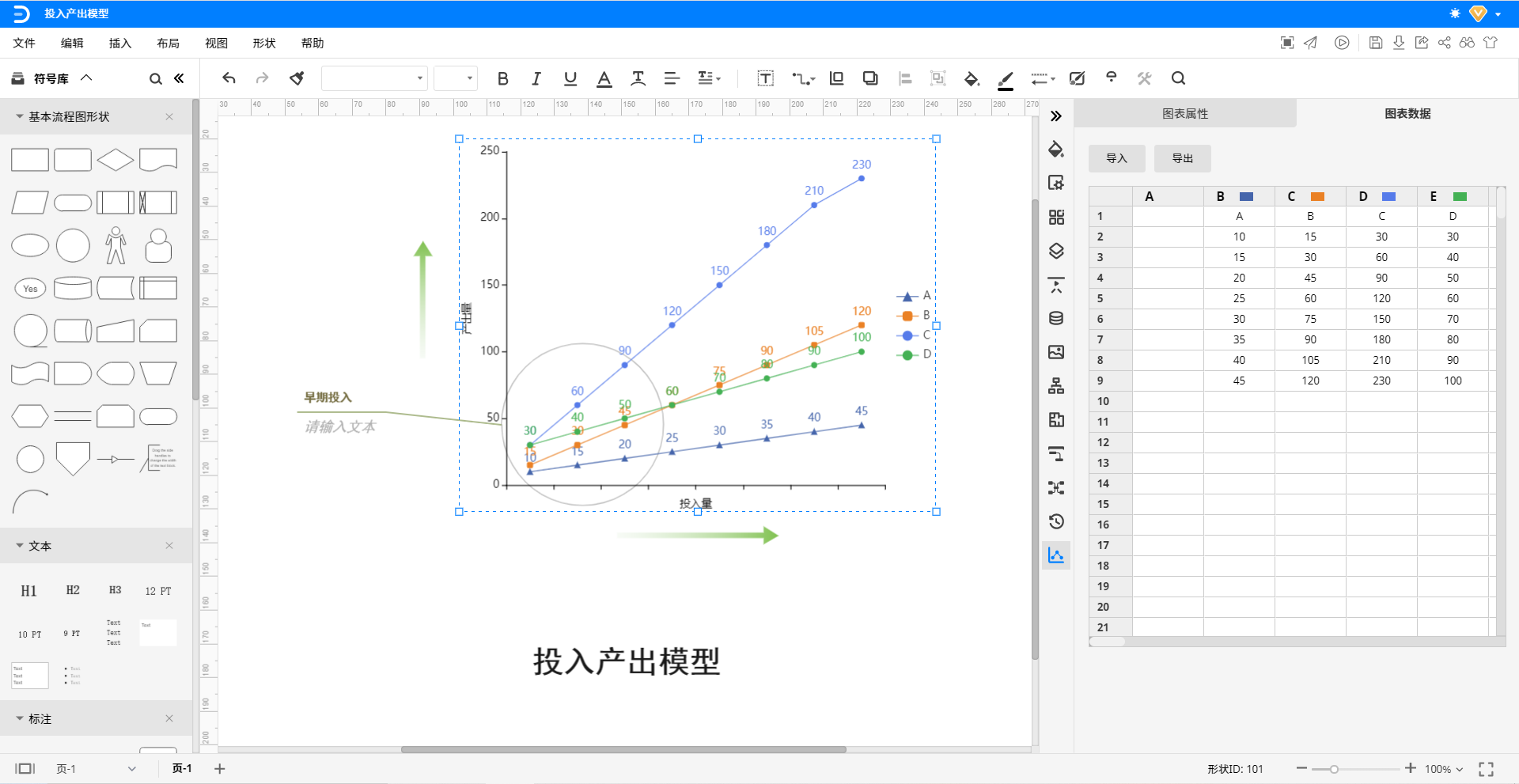
Task: Click orange color swatch in column C header
Action: [x=1317, y=196]
